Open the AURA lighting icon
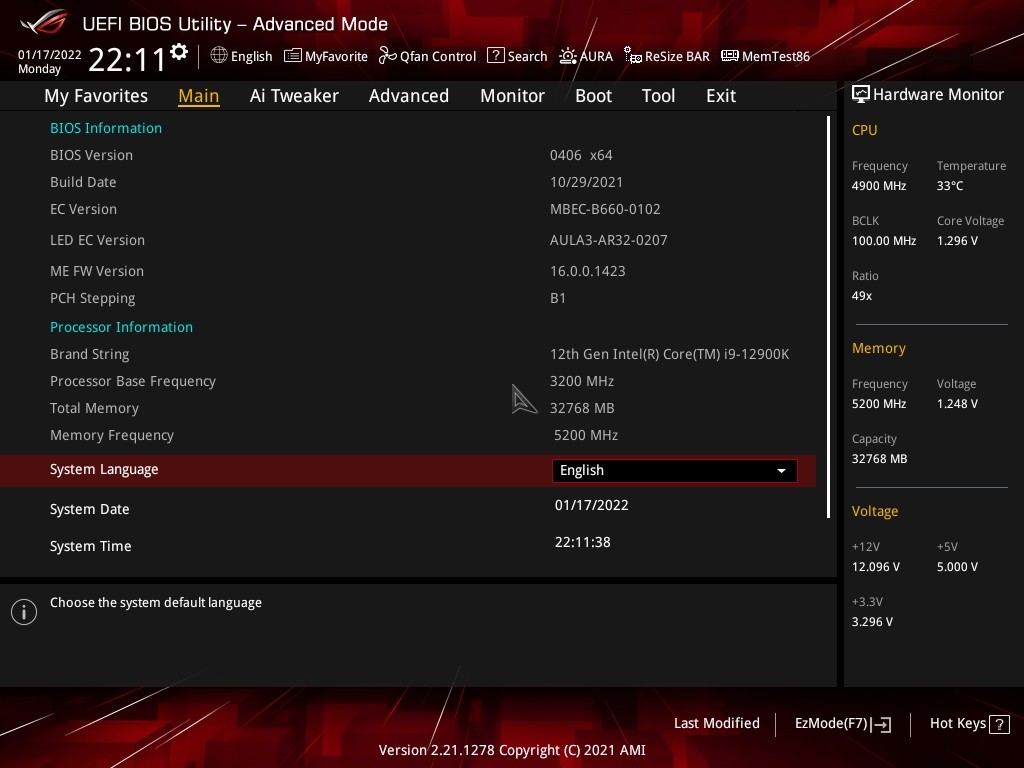The width and height of the screenshot is (1024, 768). (x=568, y=56)
